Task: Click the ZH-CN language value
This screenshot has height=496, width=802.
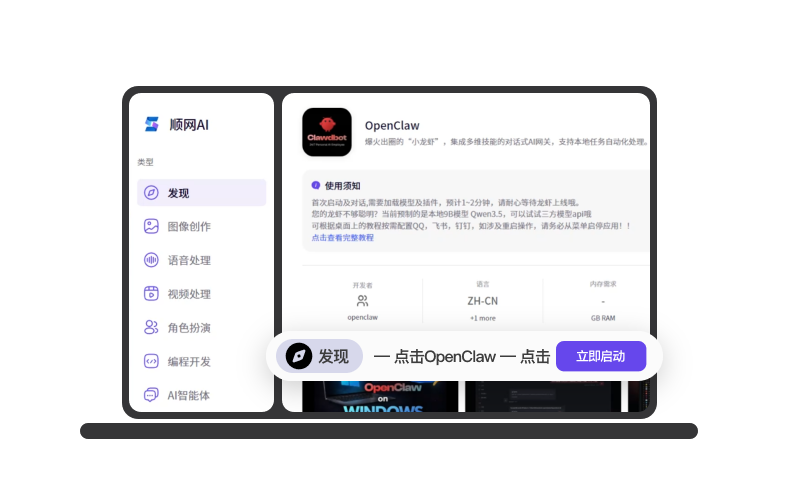Action: [x=482, y=301]
